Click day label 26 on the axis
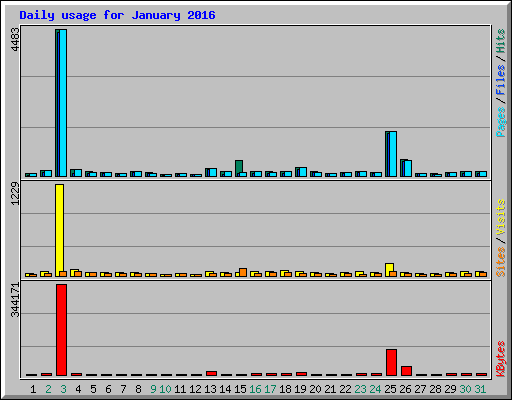 [x=405, y=389]
